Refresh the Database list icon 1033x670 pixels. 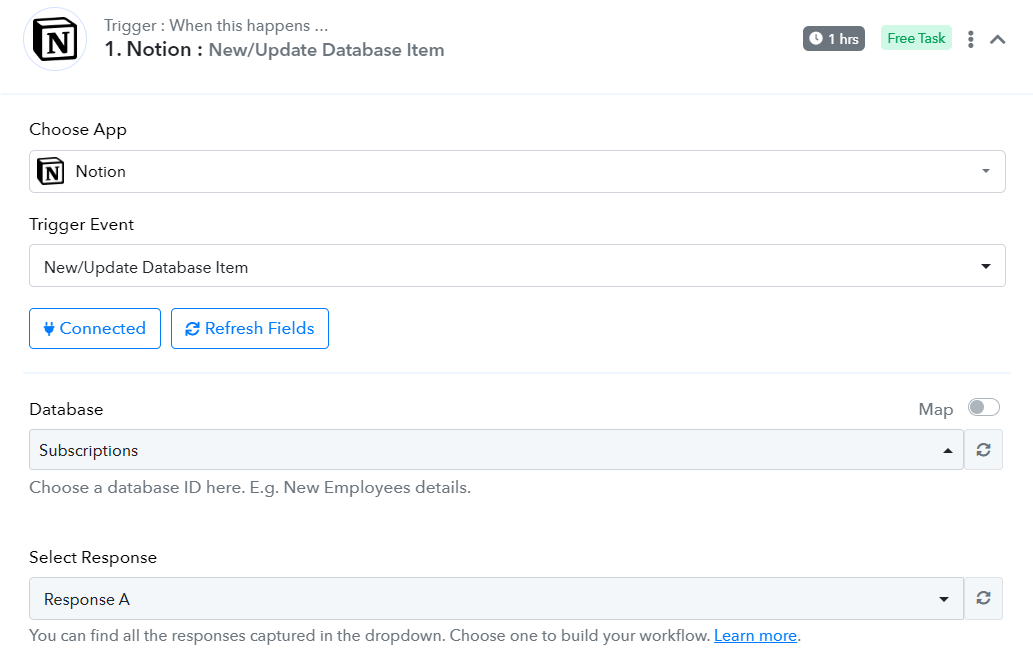984,450
